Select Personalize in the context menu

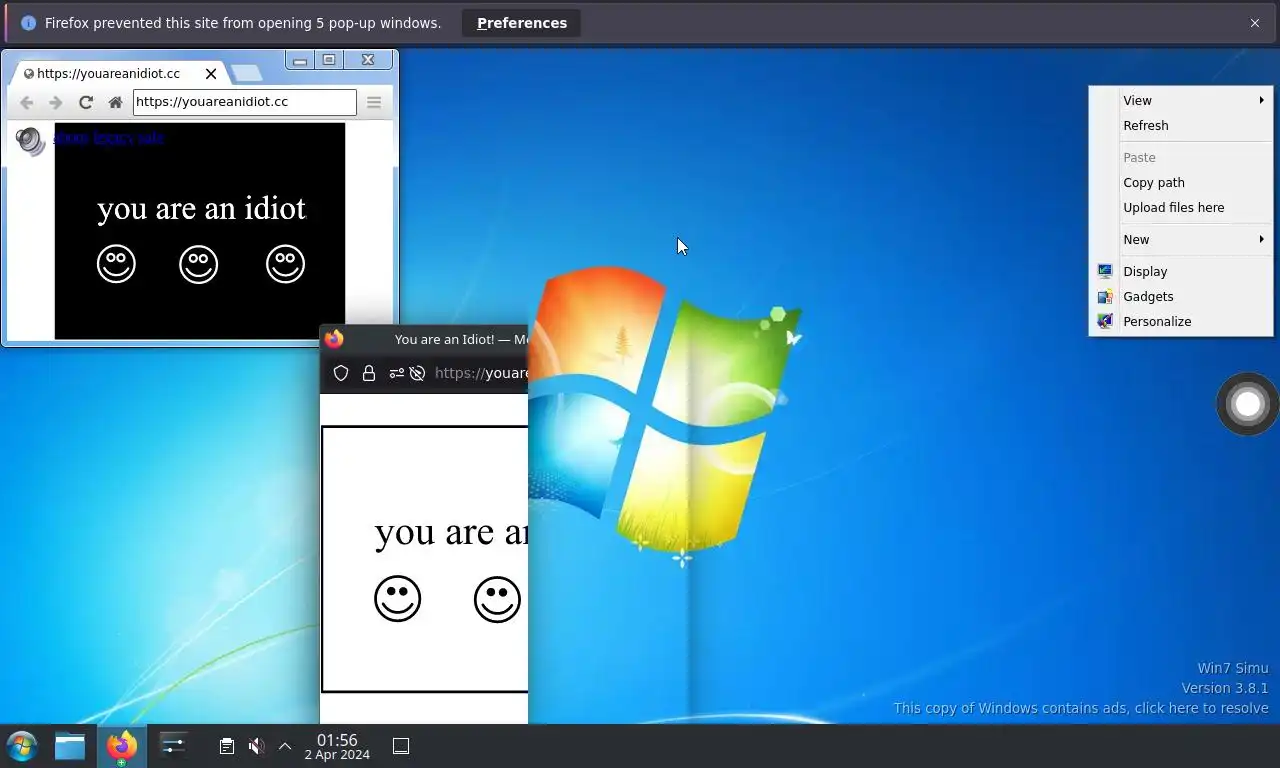coord(1181,321)
